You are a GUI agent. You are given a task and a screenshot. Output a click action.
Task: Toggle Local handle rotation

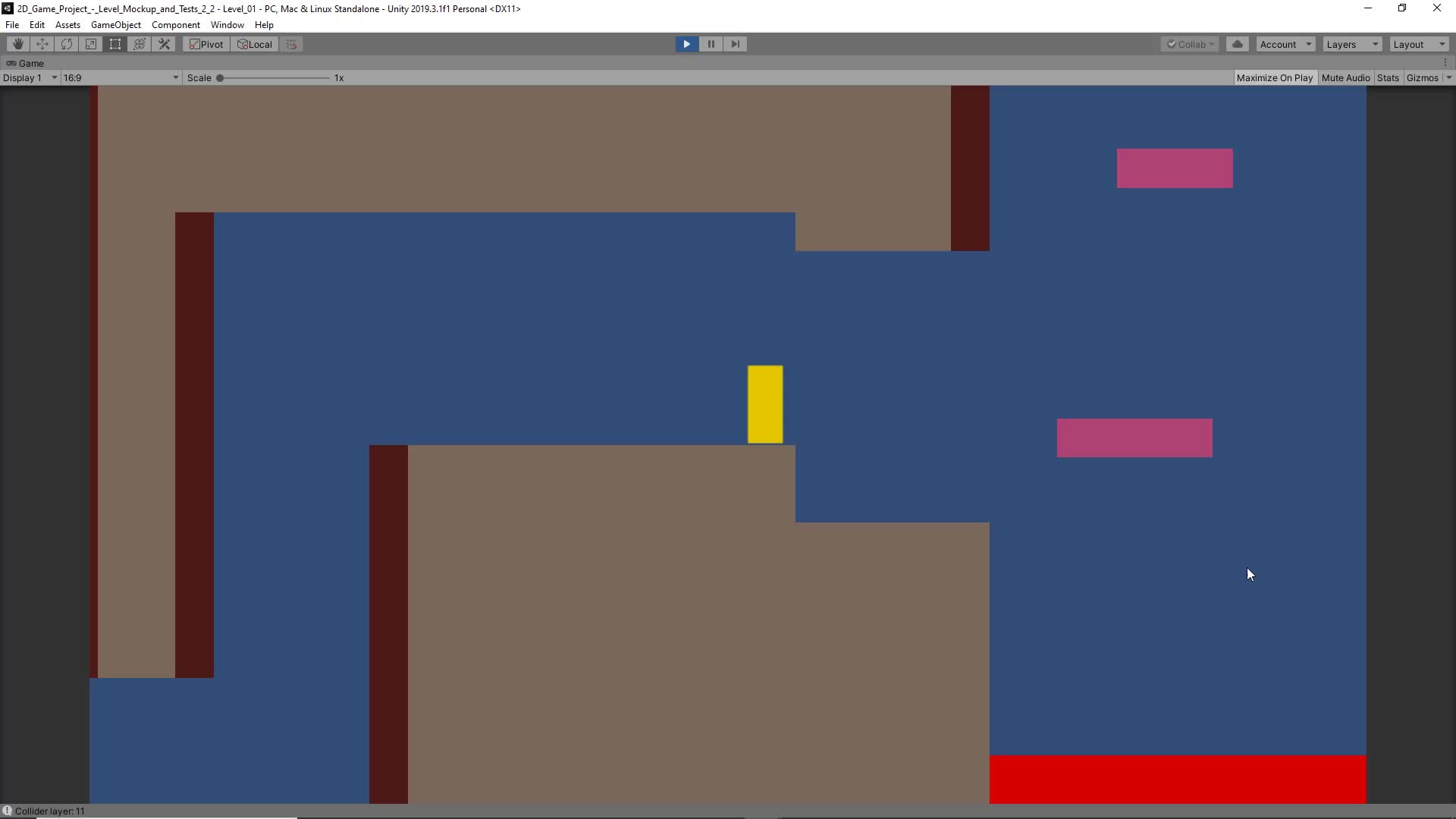[x=255, y=44]
